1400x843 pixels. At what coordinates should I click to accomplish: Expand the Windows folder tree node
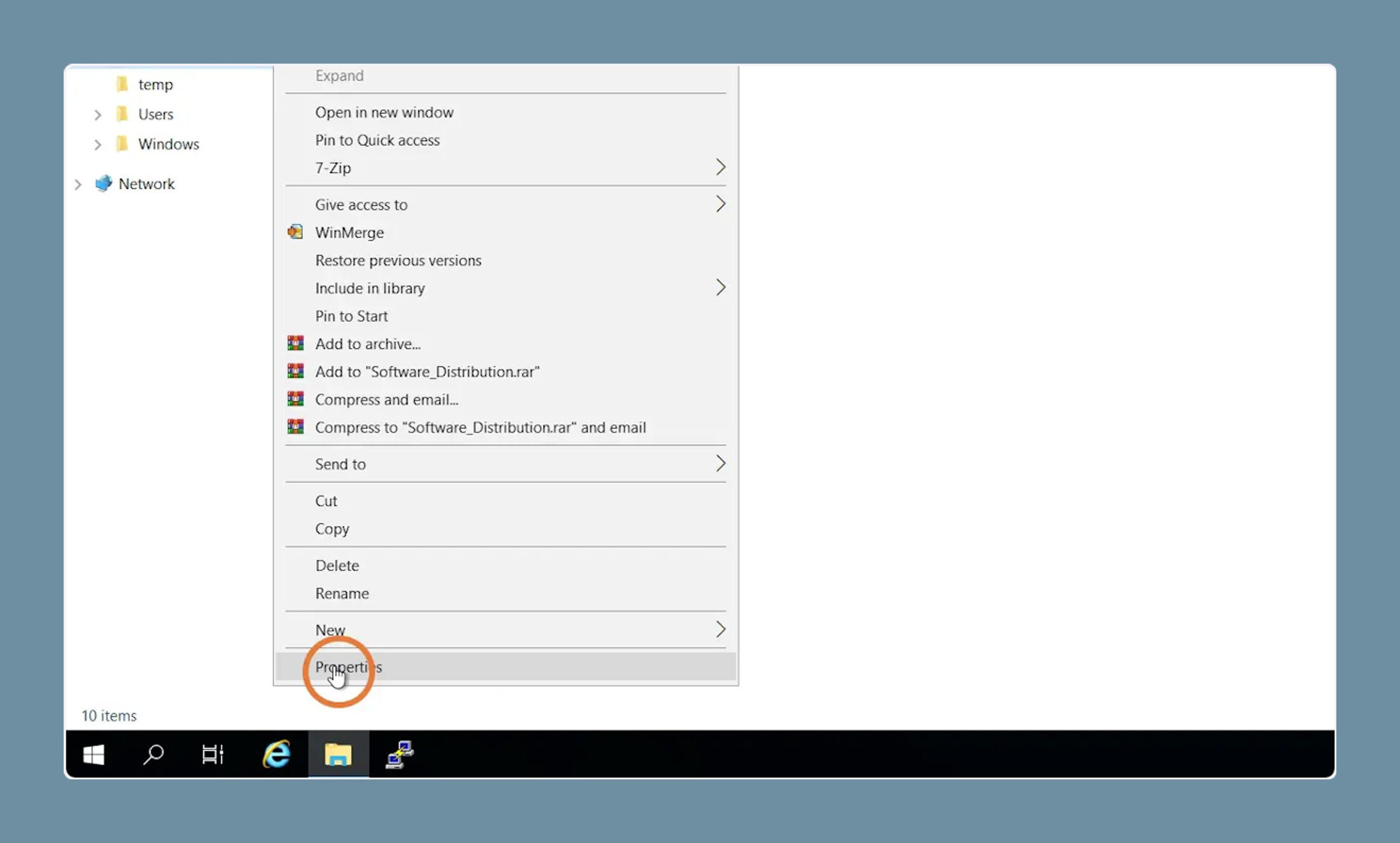[97, 144]
